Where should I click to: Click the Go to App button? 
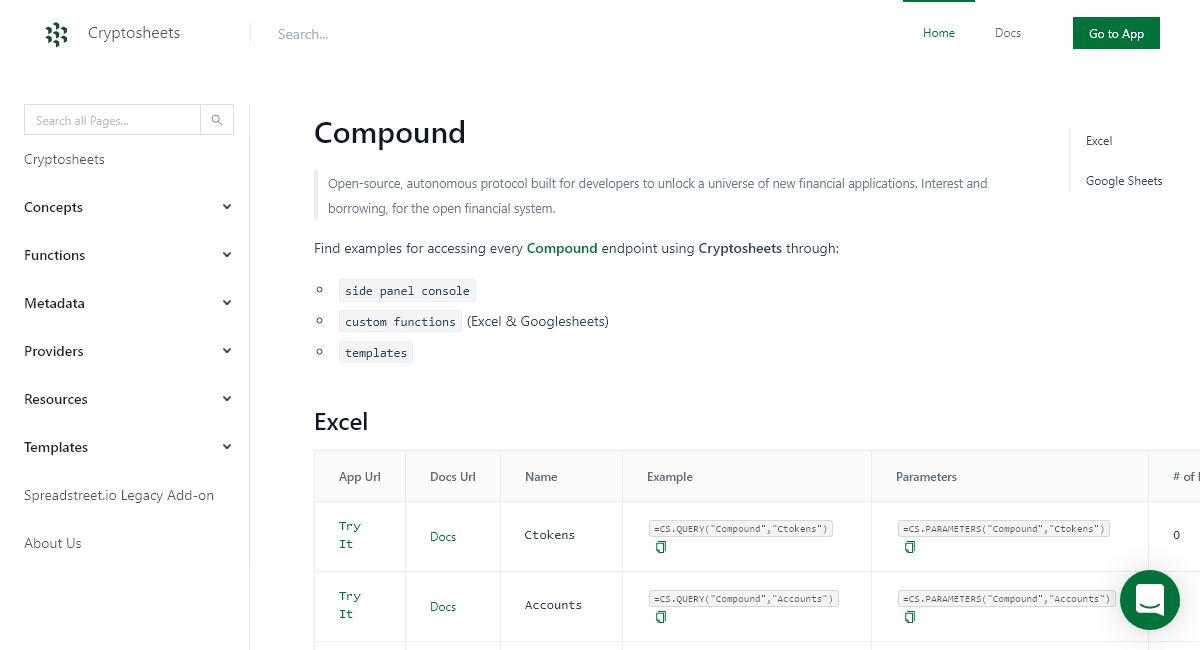pyautogui.click(x=1116, y=33)
